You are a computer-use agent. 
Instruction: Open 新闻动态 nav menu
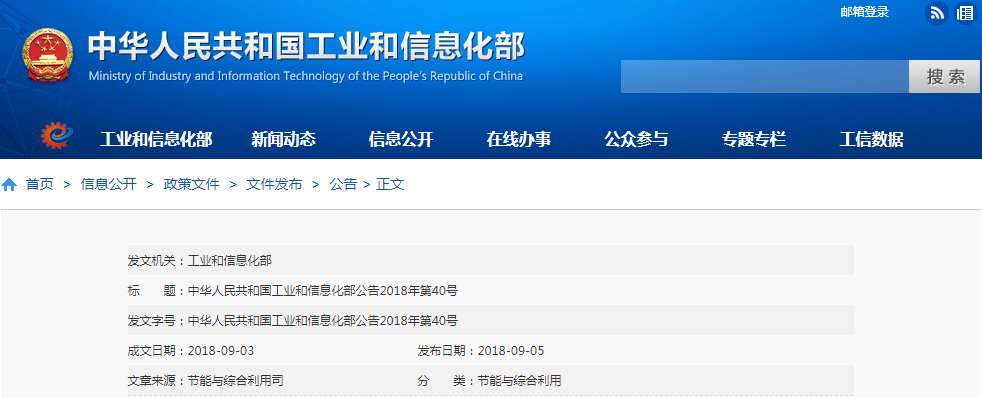coord(283,139)
